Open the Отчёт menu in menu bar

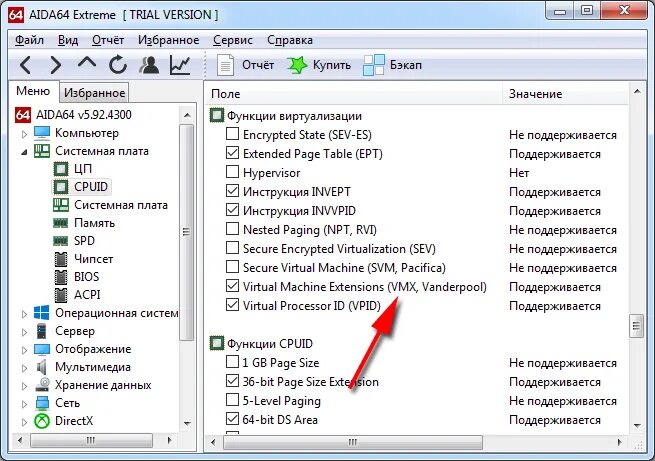pyautogui.click(x=108, y=40)
